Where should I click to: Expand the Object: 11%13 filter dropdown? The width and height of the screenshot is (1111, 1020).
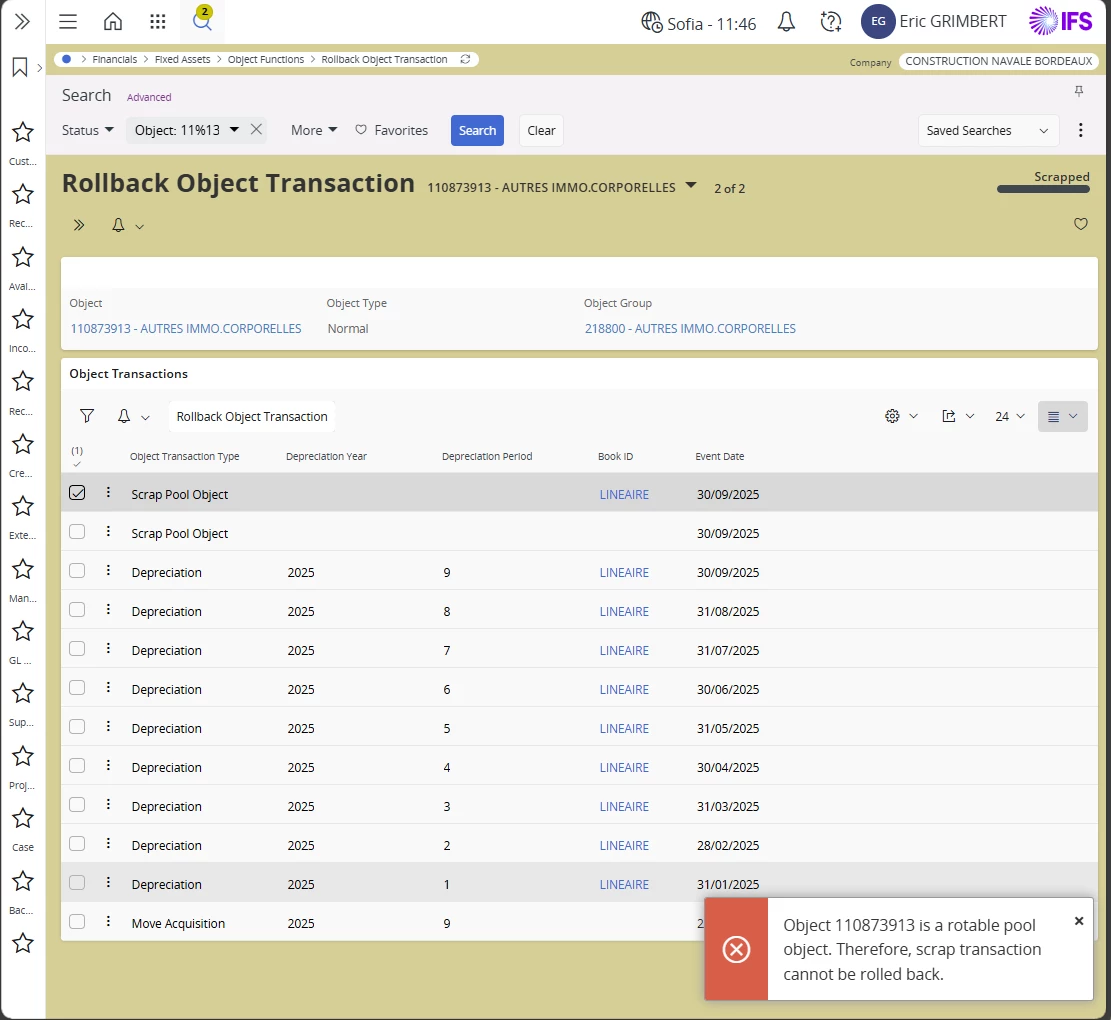[234, 130]
